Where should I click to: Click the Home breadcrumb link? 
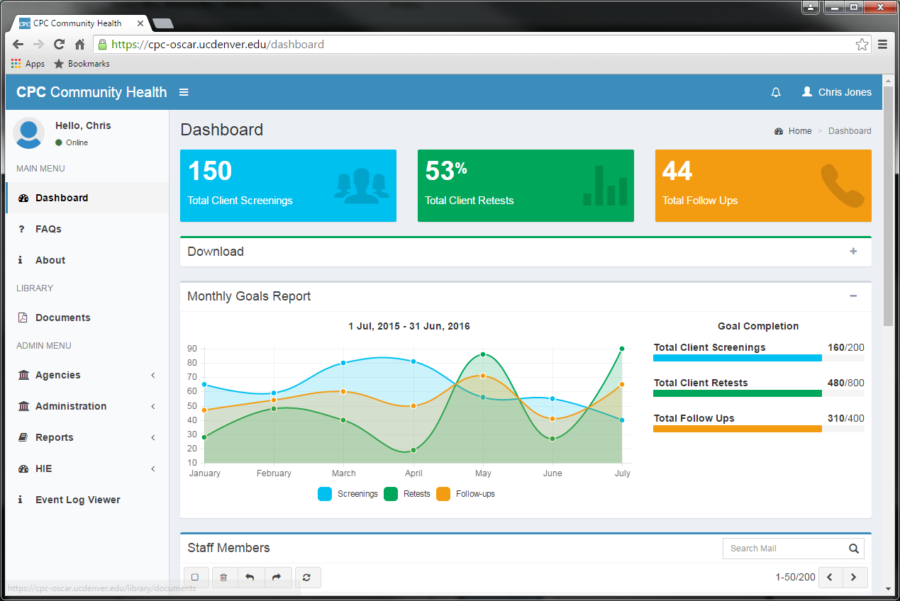799,131
